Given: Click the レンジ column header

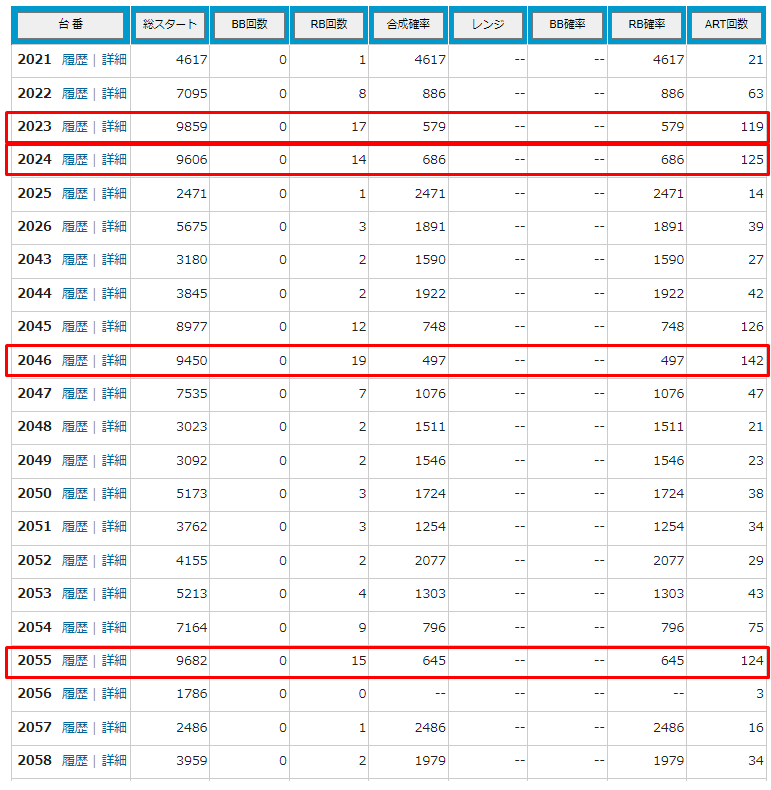Looking at the screenshot, I should 488,24.
